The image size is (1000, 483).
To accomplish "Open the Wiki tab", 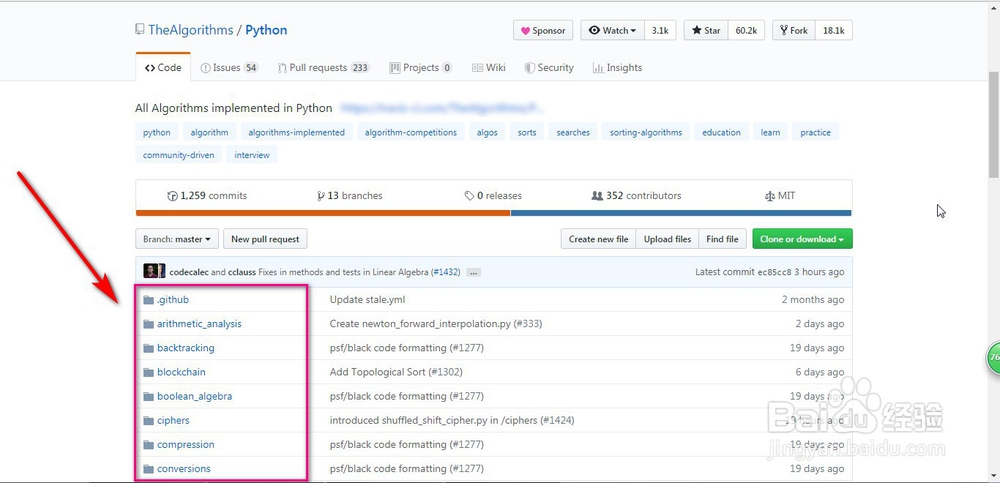I will pyautogui.click(x=489, y=68).
